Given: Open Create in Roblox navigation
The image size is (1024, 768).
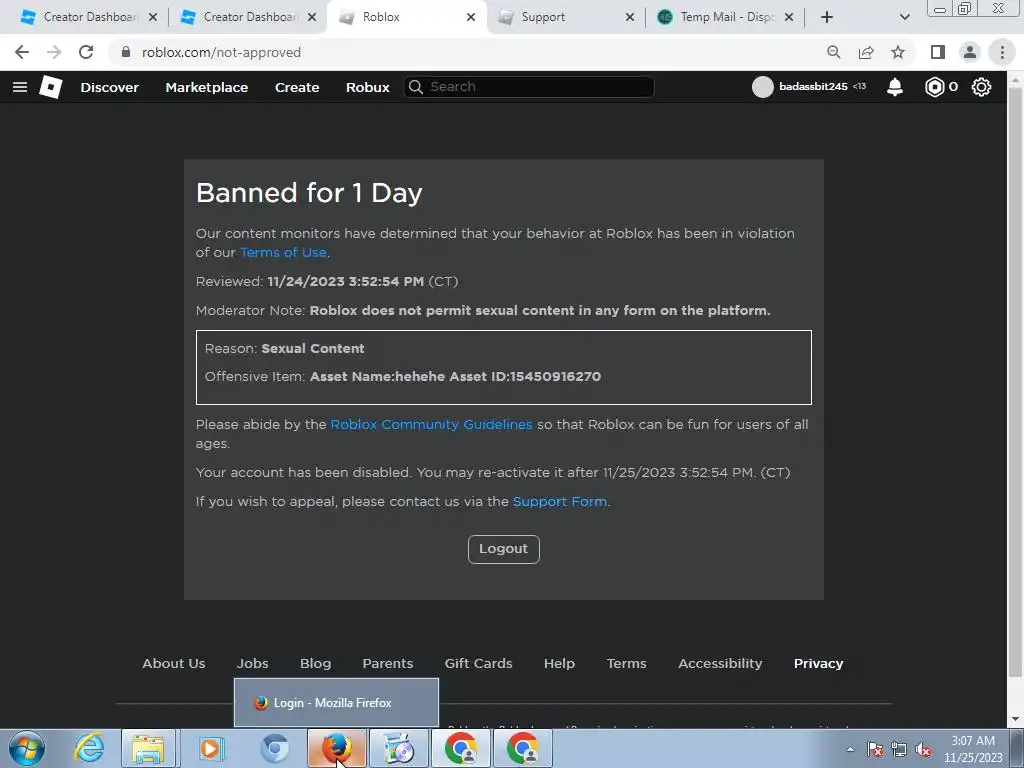Looking at the screenshot, I should pyautogui.click(x=297, y=87).
